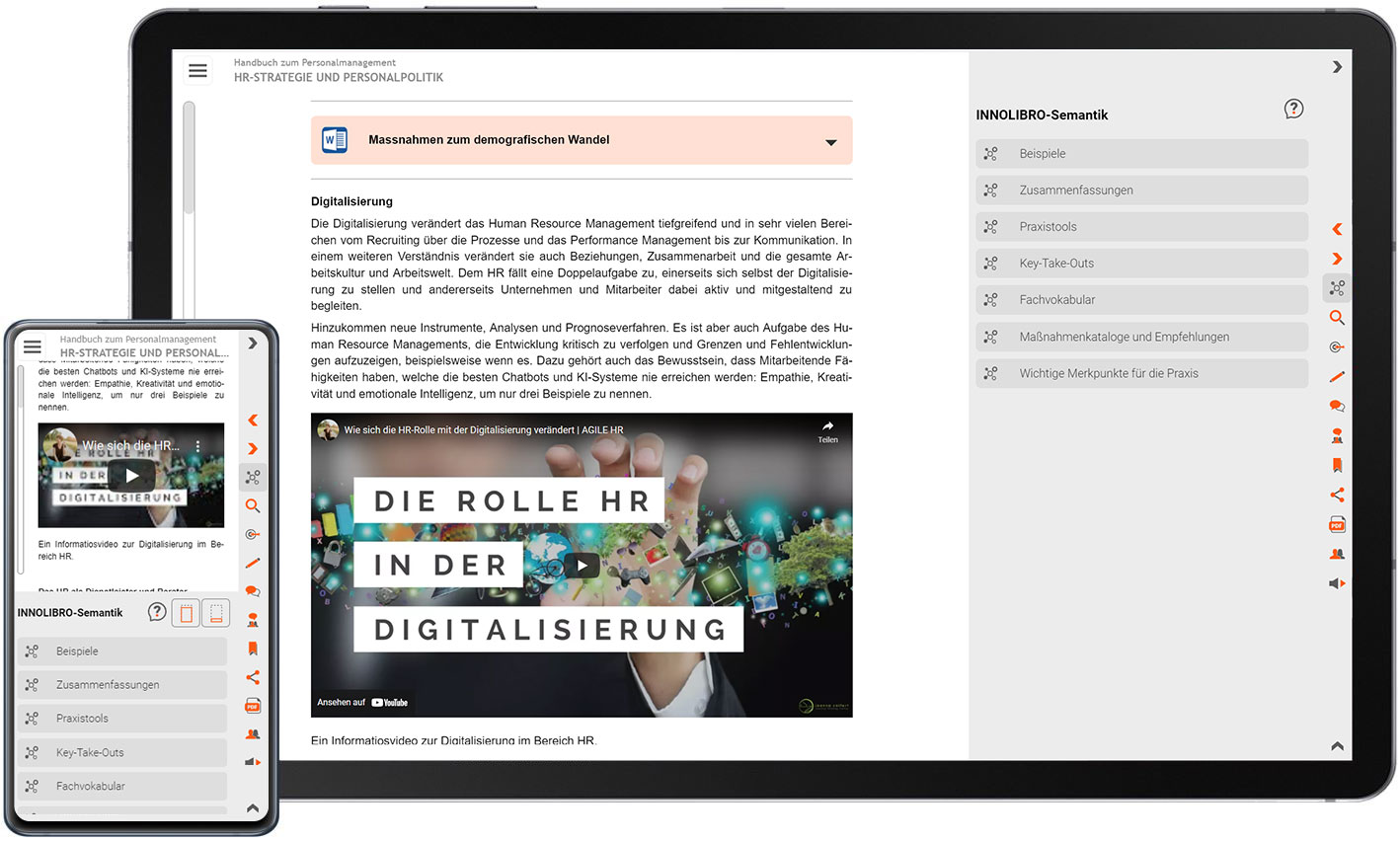Click phone sidebar PDF icon

[253, 706]
